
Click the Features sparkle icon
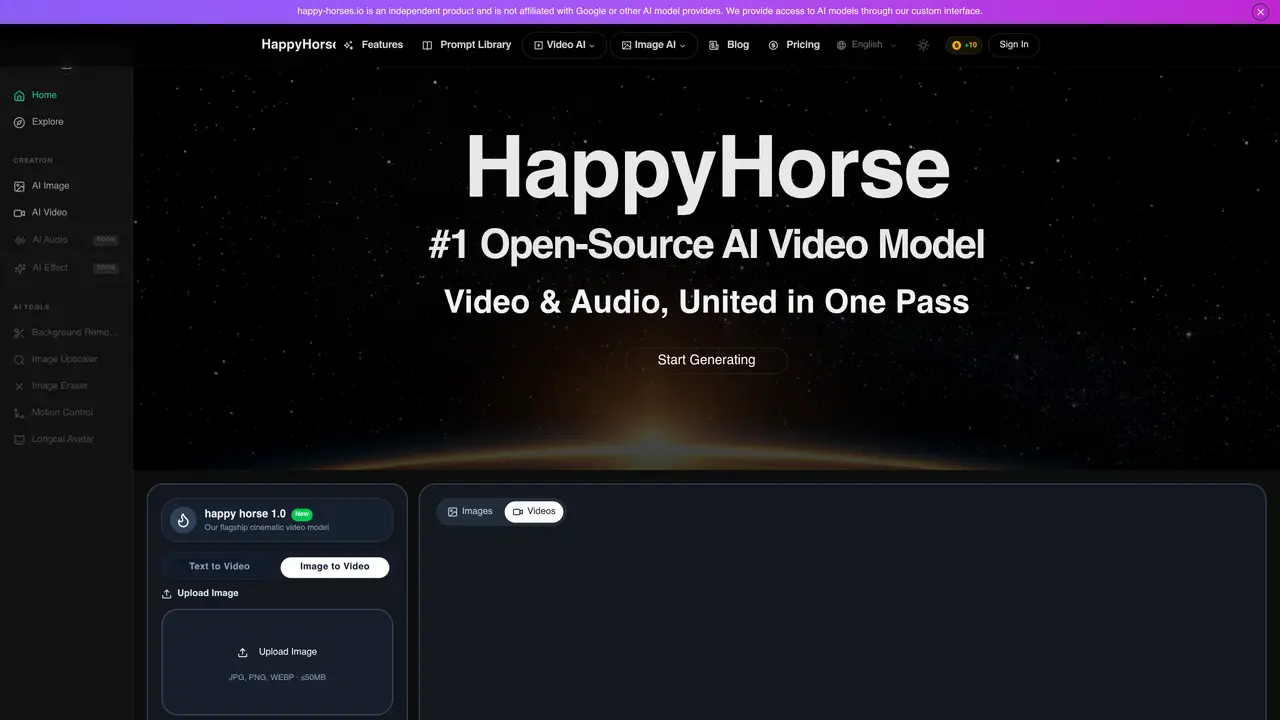[349, 45]
